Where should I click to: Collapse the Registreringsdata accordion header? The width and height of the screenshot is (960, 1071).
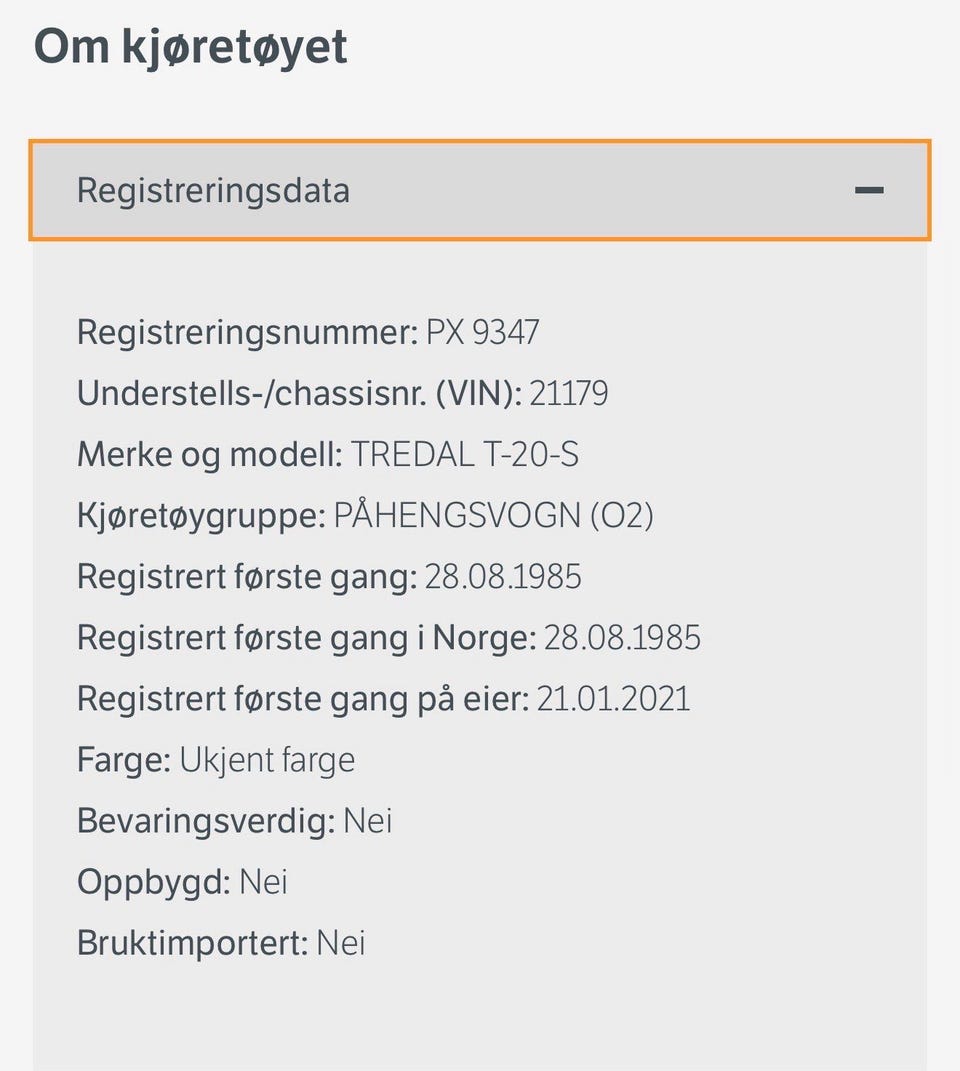tap(480, 190)
